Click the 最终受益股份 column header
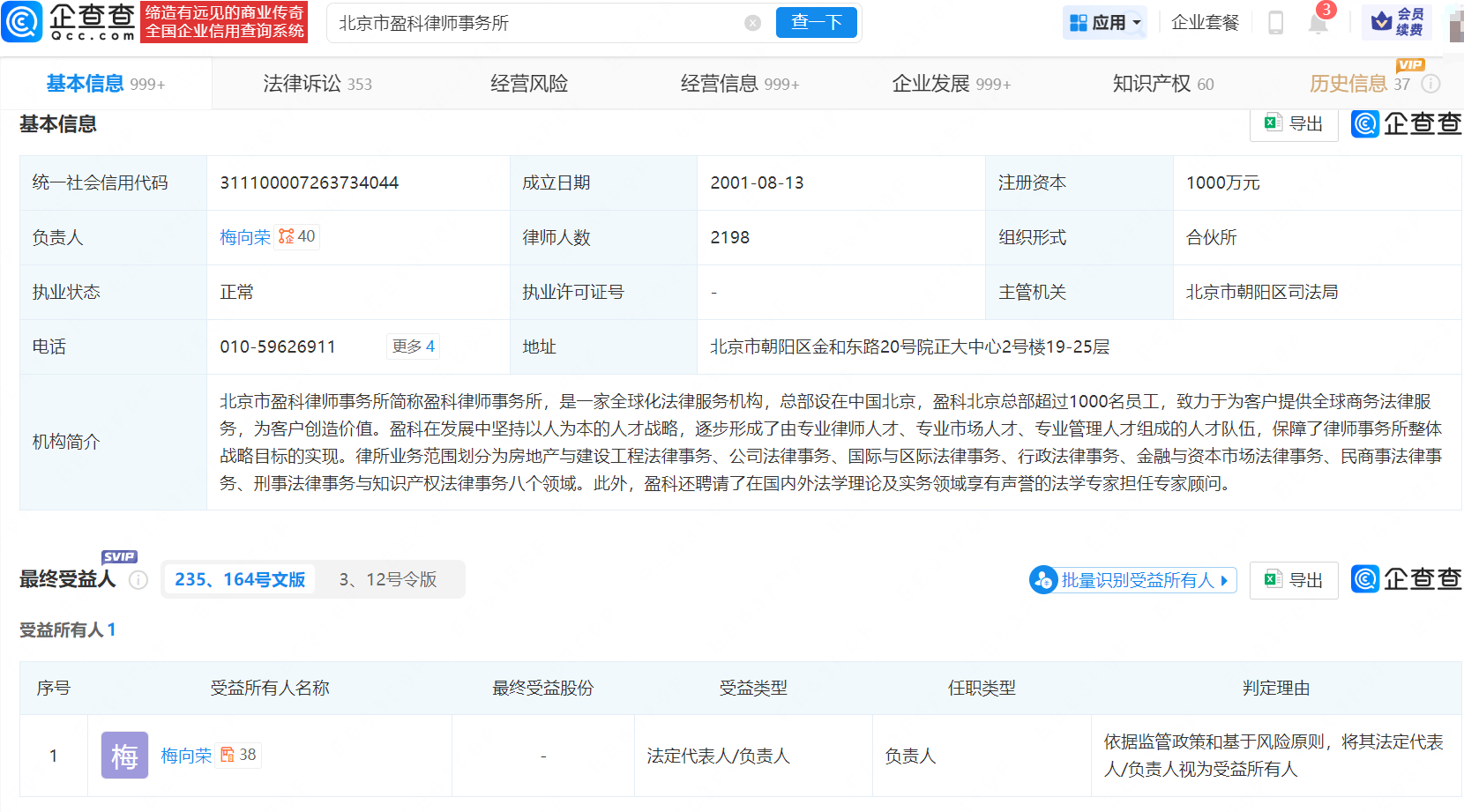The image size is (1464, 812). 543,688
